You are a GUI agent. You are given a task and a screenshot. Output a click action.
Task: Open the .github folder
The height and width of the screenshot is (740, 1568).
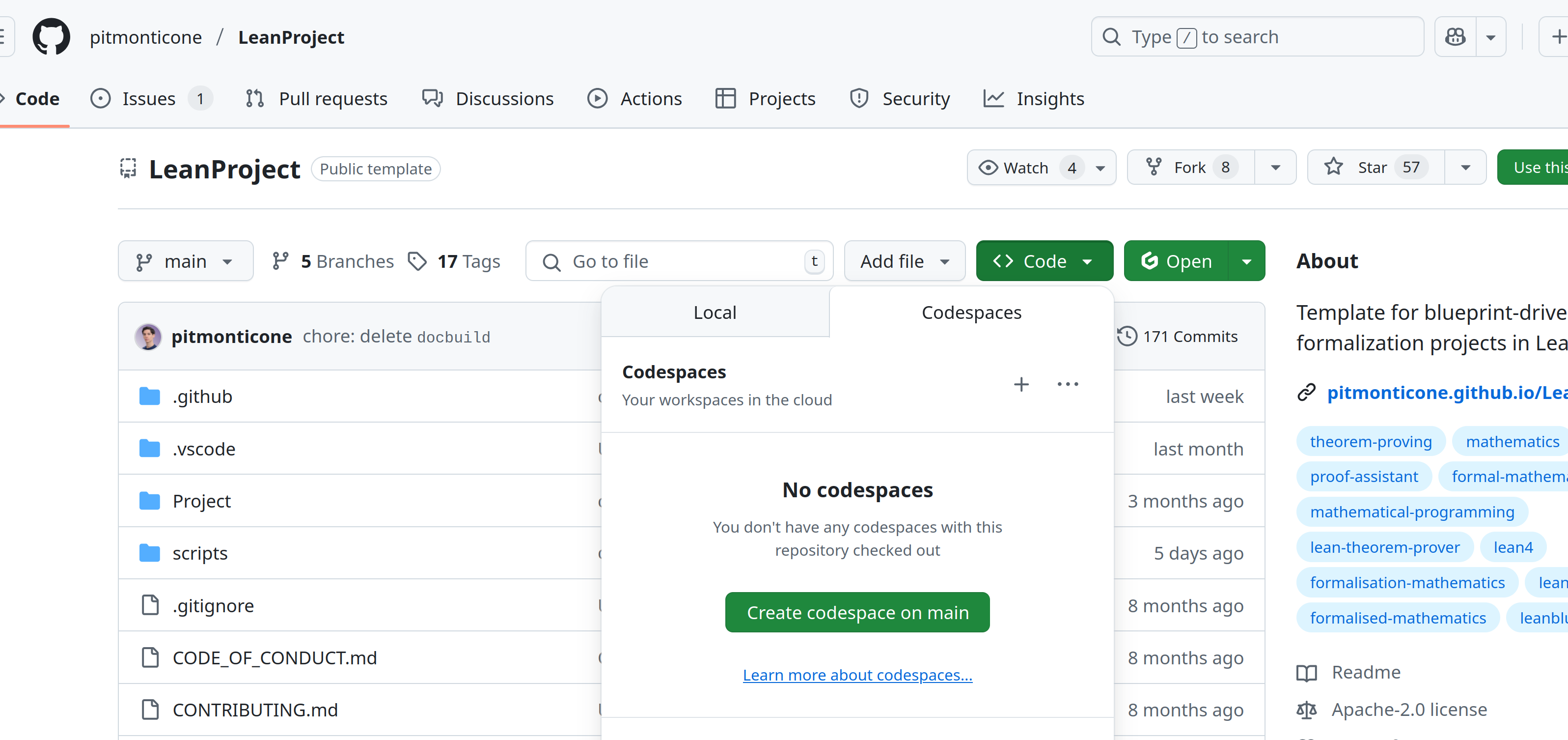coord(202,397)
